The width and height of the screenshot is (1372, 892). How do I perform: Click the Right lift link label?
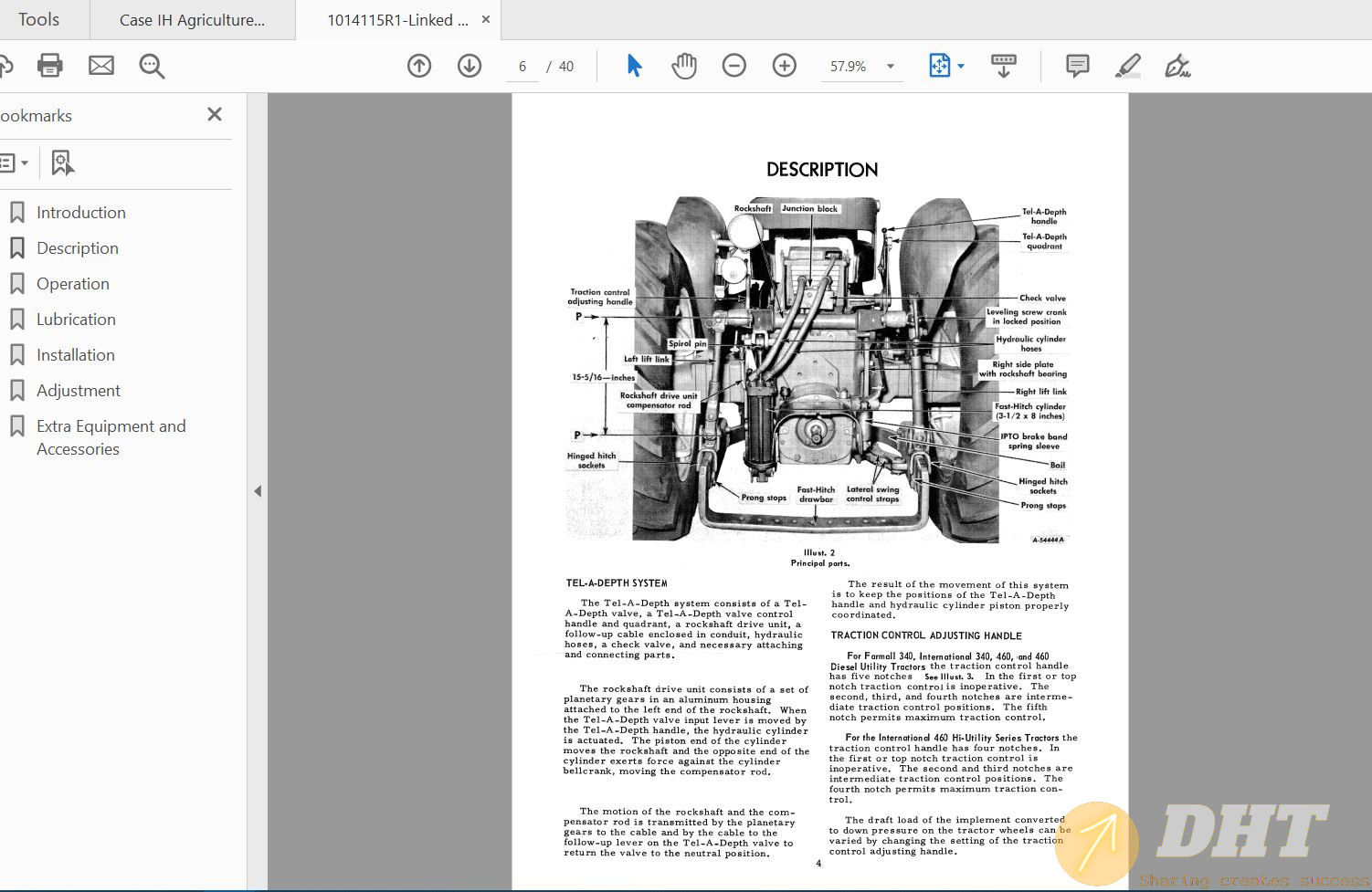coord(1040,392)
